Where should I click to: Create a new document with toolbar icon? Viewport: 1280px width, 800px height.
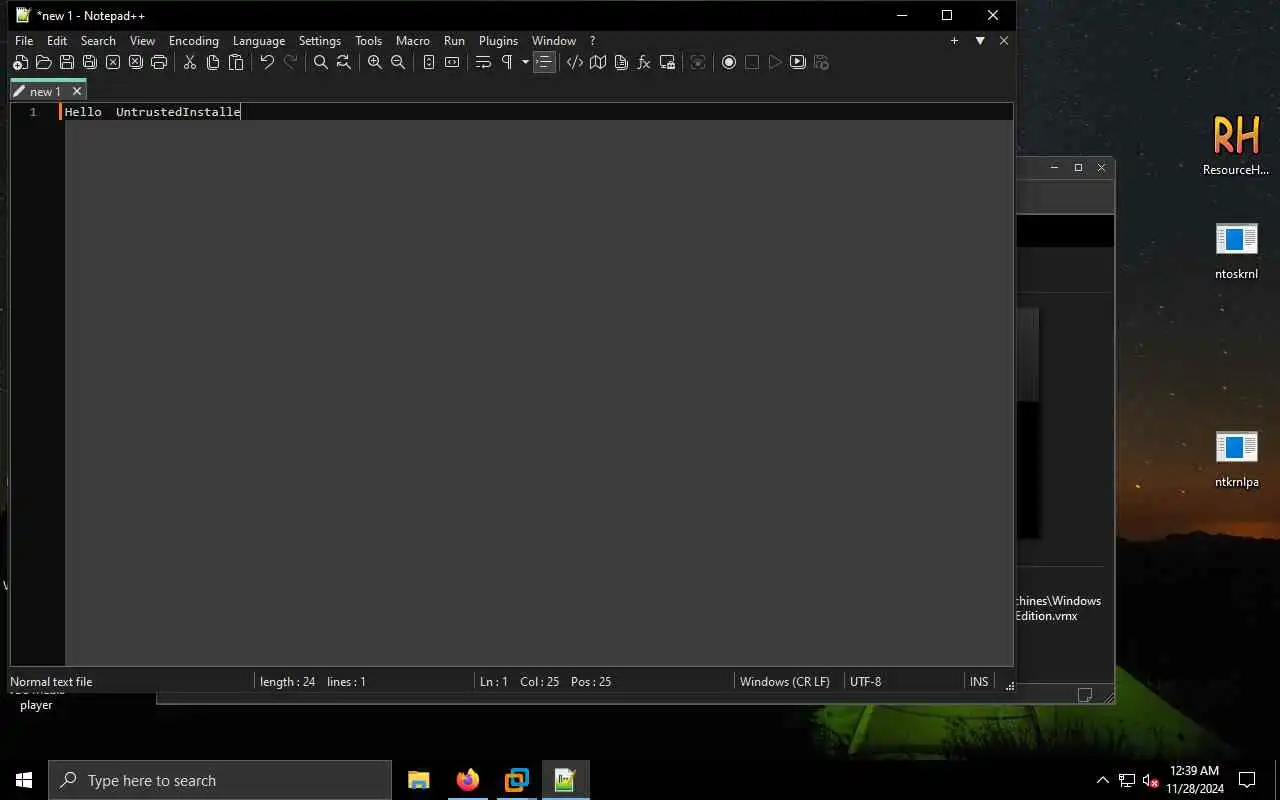[20, 62]
